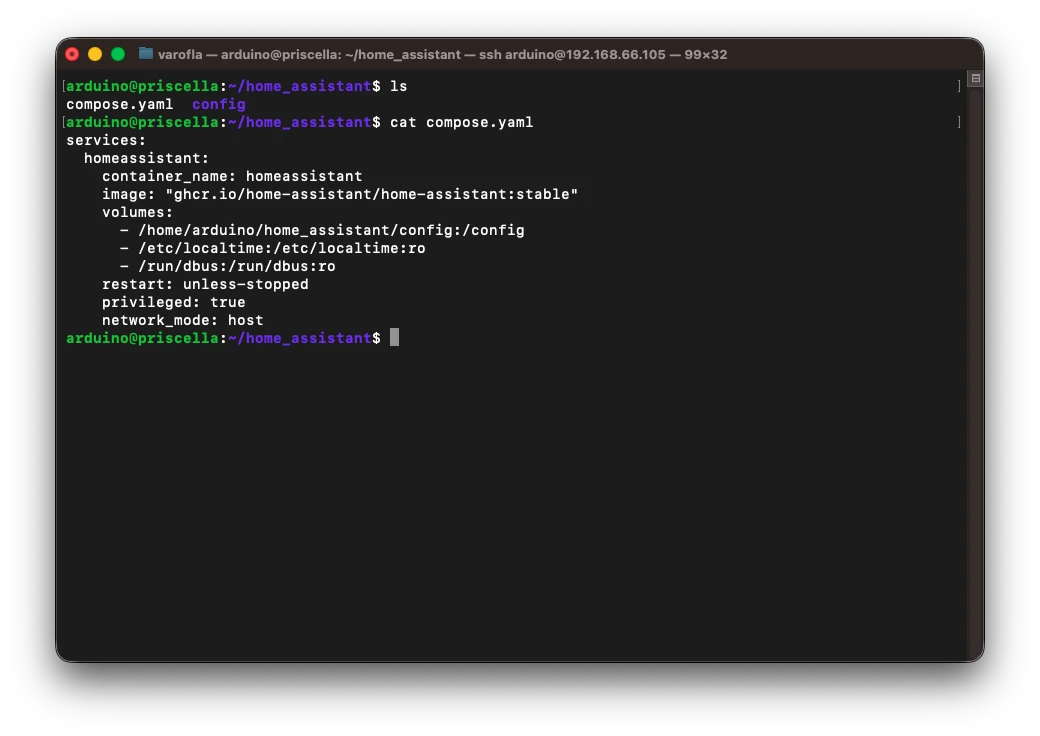Click the /run/dbus volume entry

(x=236, y=266)
